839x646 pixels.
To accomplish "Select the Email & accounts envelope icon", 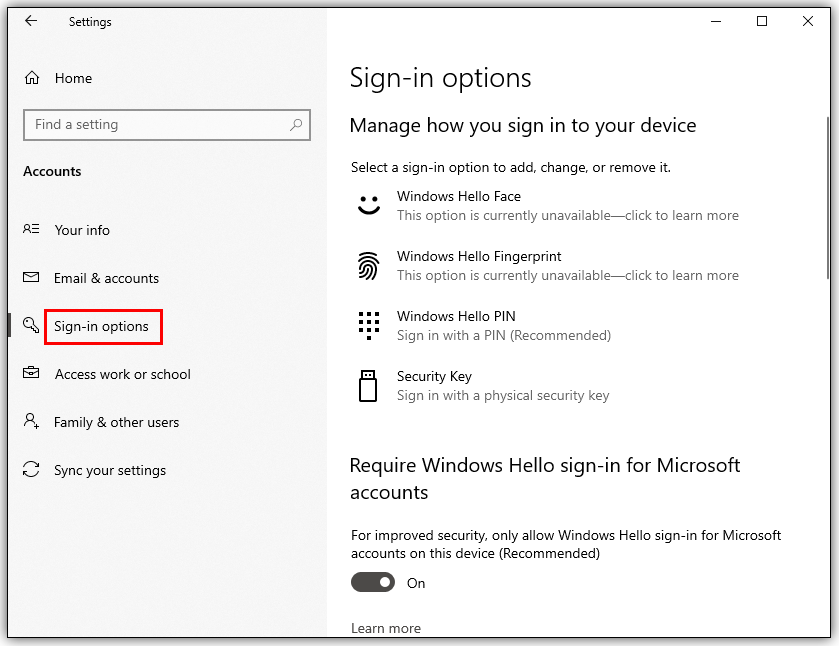I will tap(31, 277).
